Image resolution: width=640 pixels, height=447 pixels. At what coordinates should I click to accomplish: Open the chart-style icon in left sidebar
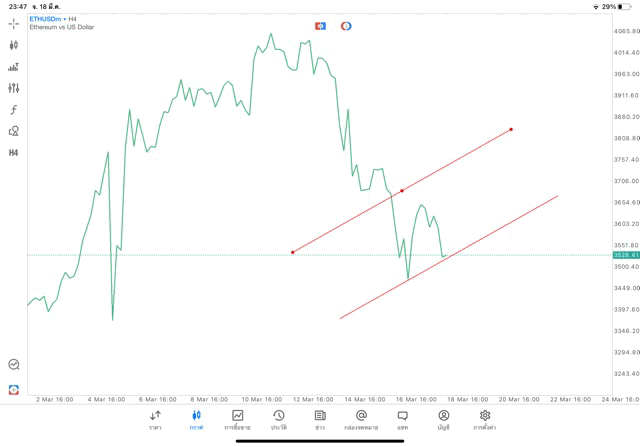coord(14,67)
